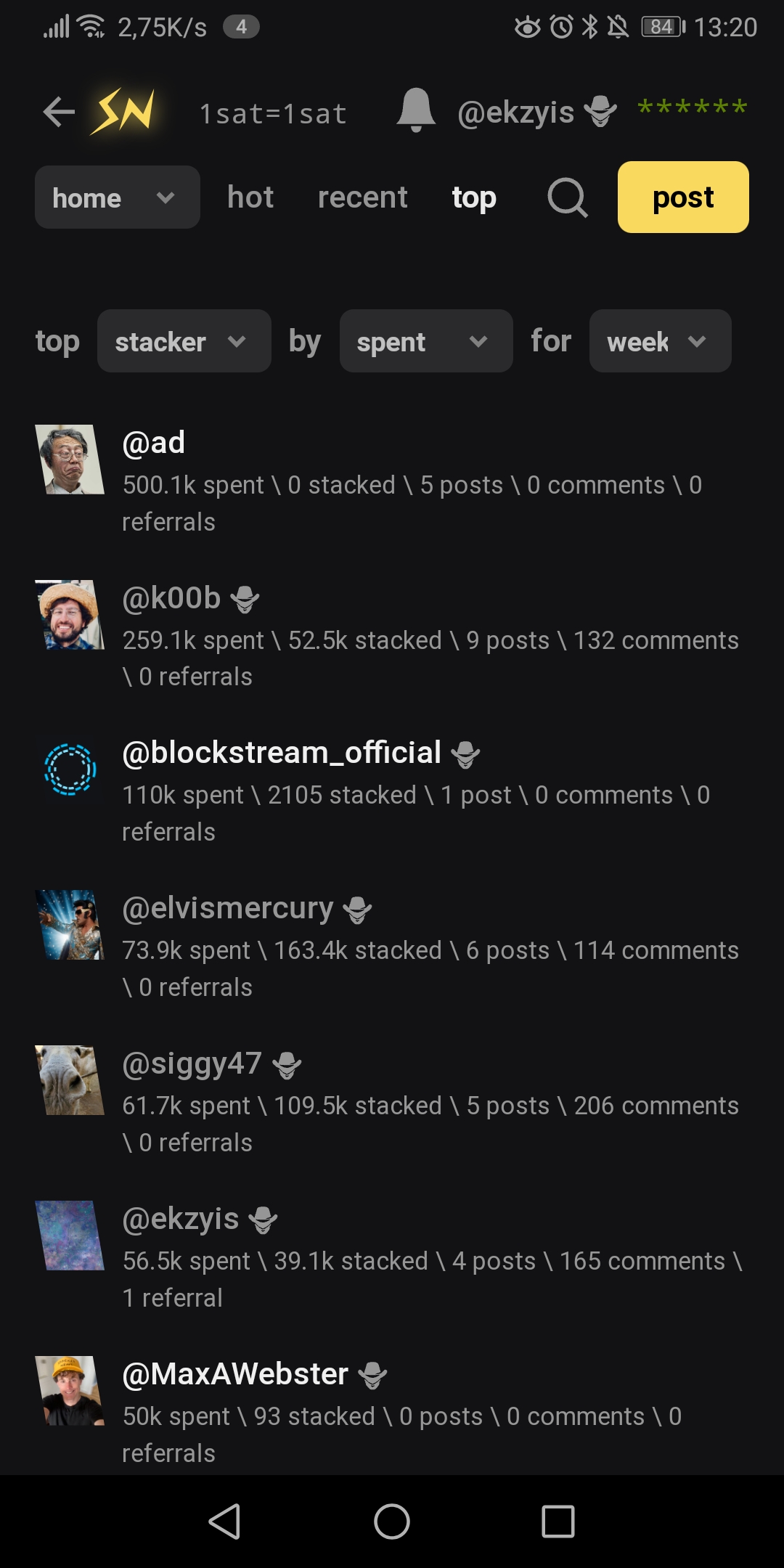The image size is (784, 1568).
Task: Open notifications via the bell icon
Action: [416, 110]
